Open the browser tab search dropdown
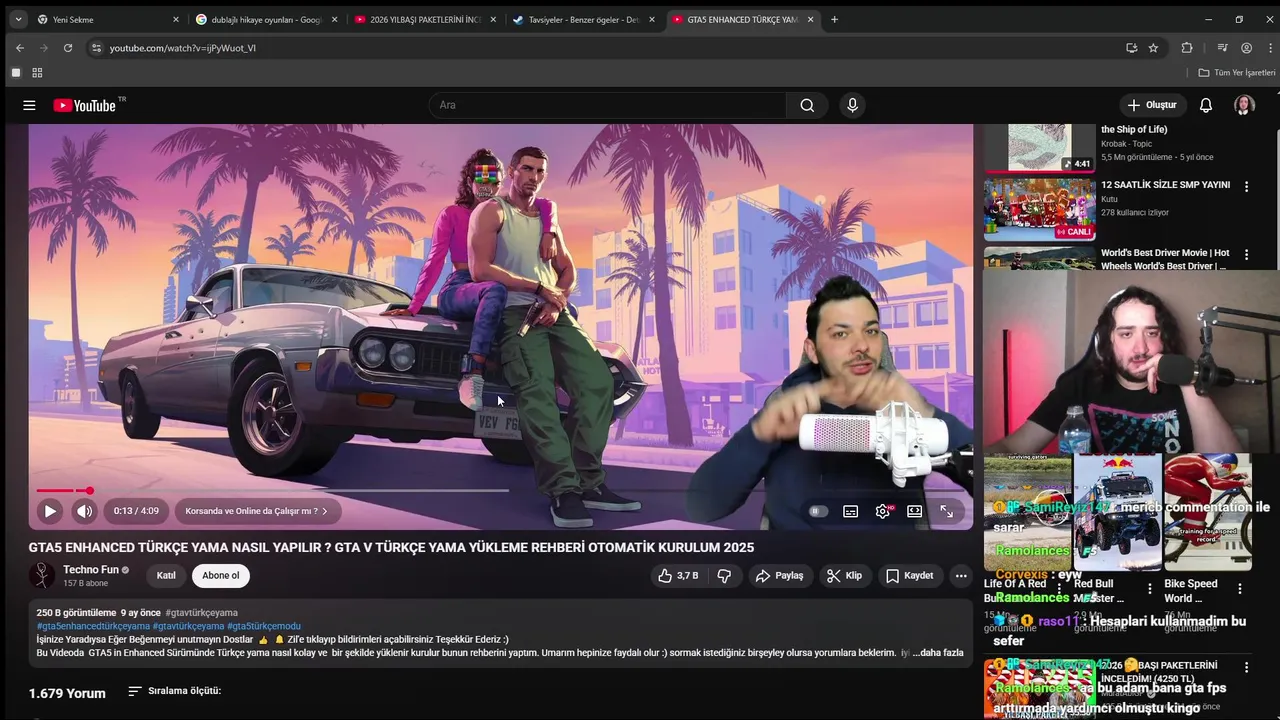Viewport: 1280px width, 720px height. coord(18,19)
